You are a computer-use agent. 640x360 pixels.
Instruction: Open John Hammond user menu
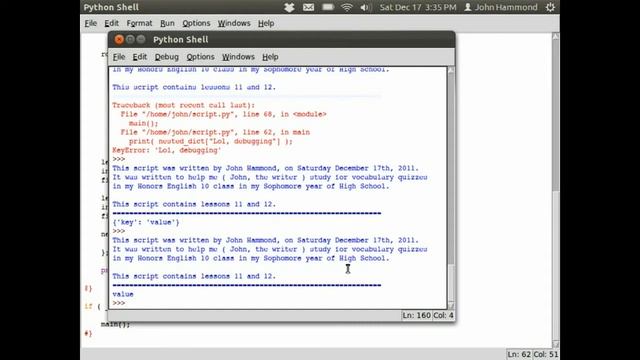click(x=501, y=7)
